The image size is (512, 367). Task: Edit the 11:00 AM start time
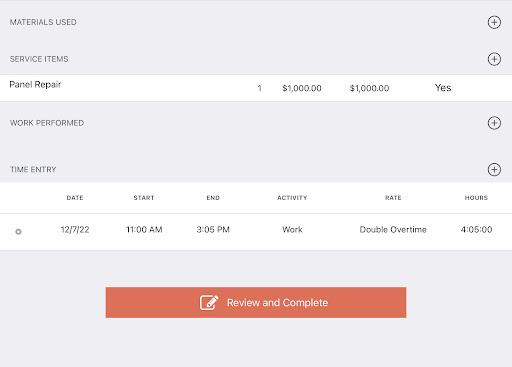click(x=144, y=230)
